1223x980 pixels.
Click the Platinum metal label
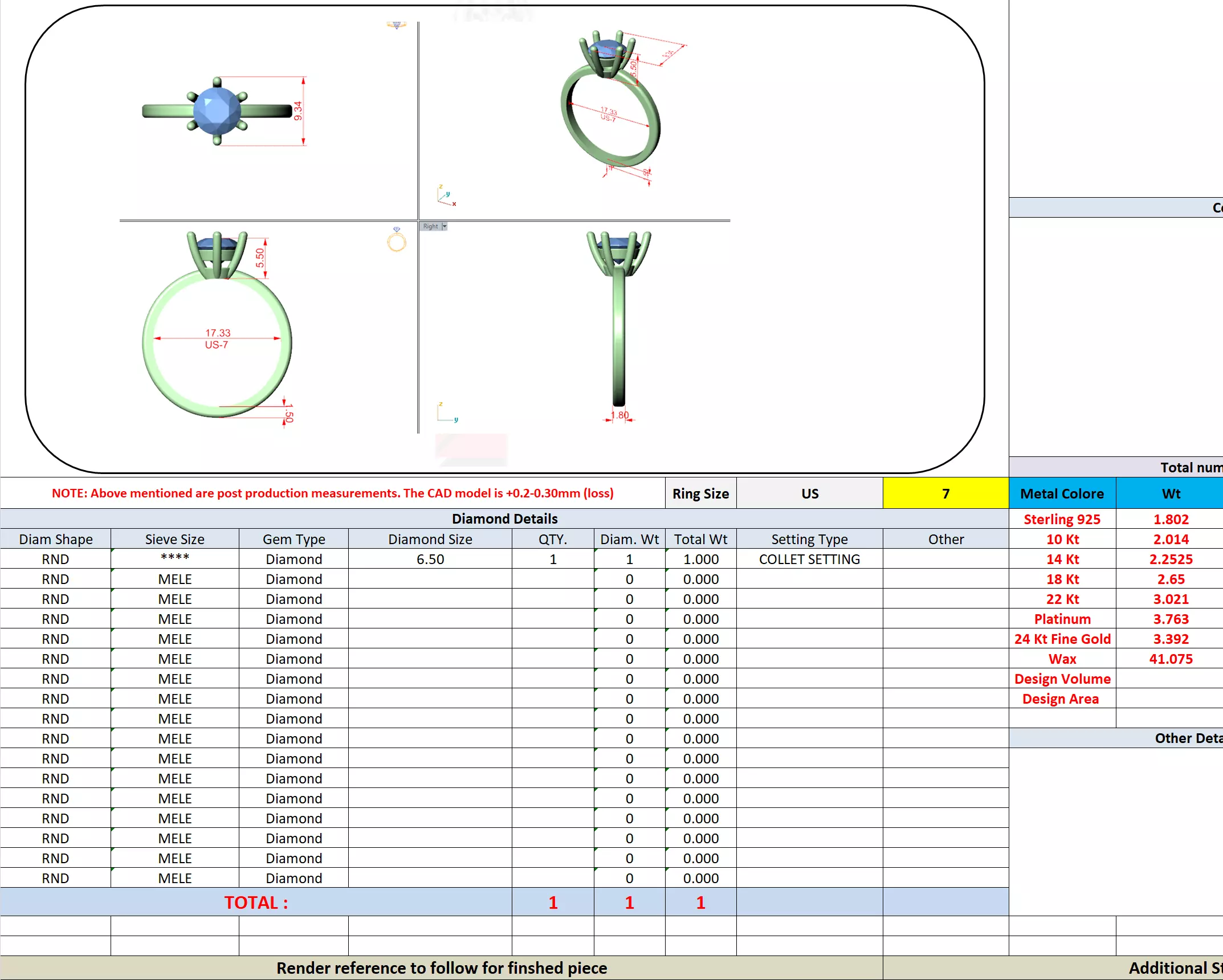(x=1062, y=619)
